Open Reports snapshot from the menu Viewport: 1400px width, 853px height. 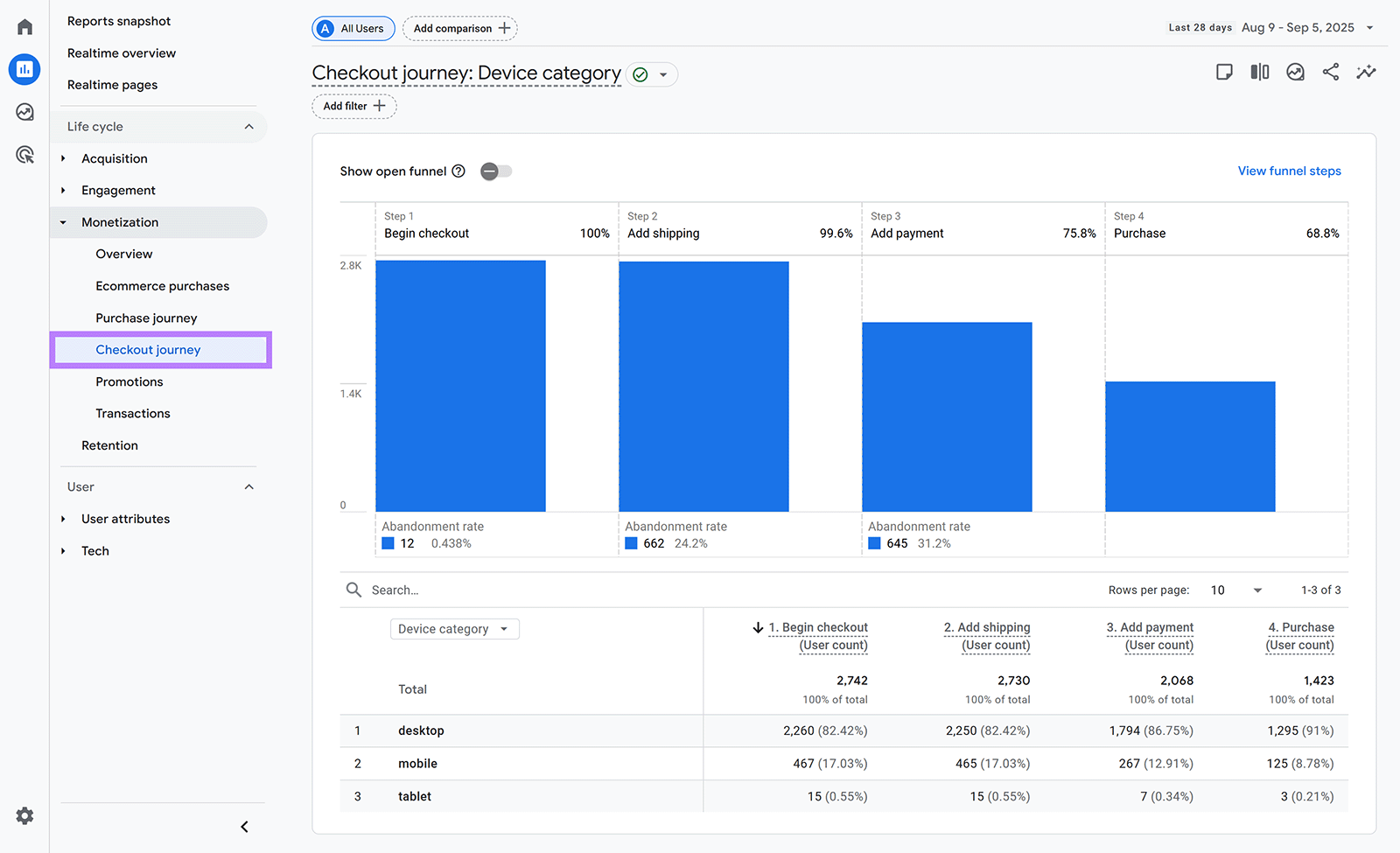pos(119,20)
